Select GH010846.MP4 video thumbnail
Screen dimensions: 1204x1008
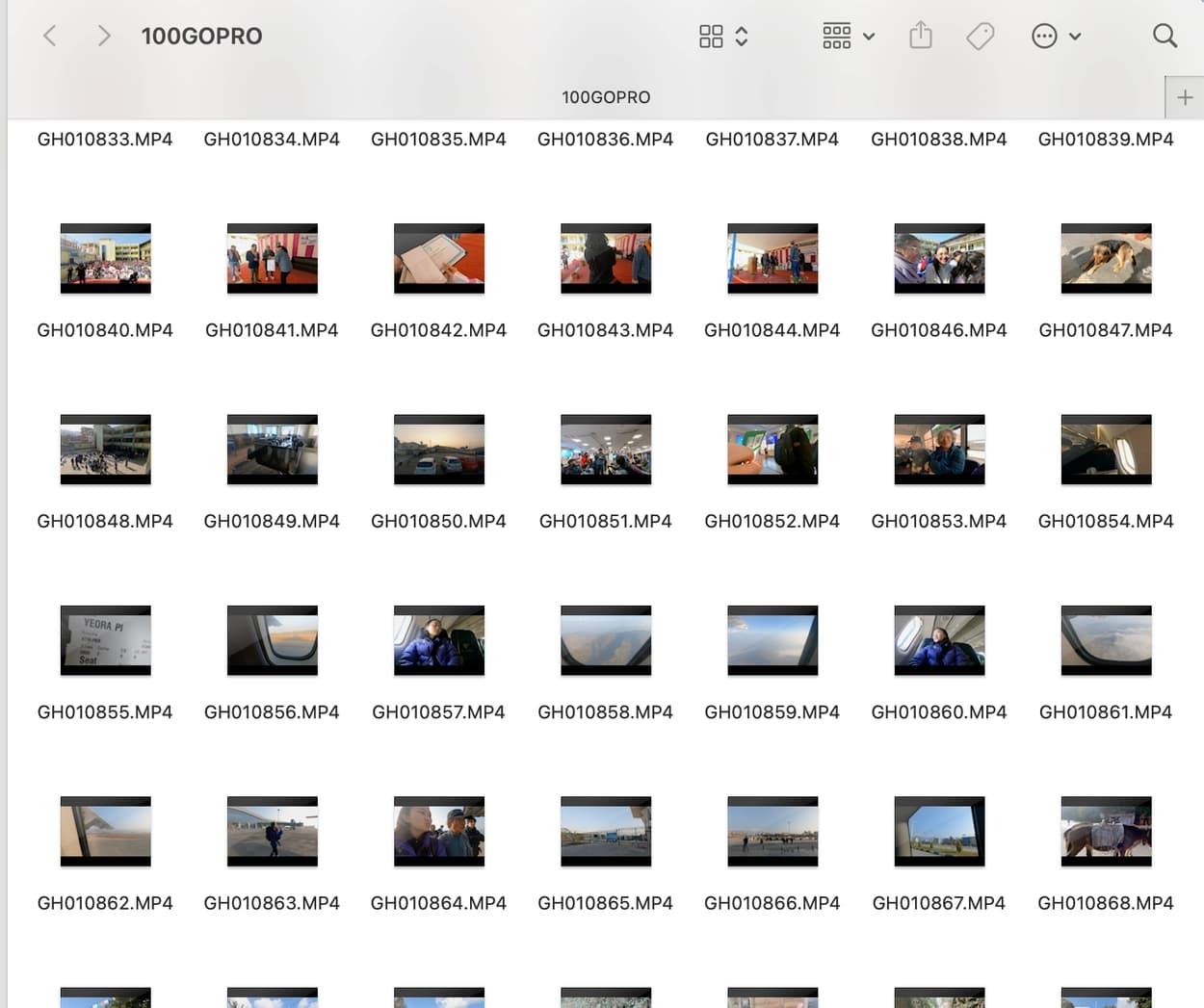click(939, 259)
